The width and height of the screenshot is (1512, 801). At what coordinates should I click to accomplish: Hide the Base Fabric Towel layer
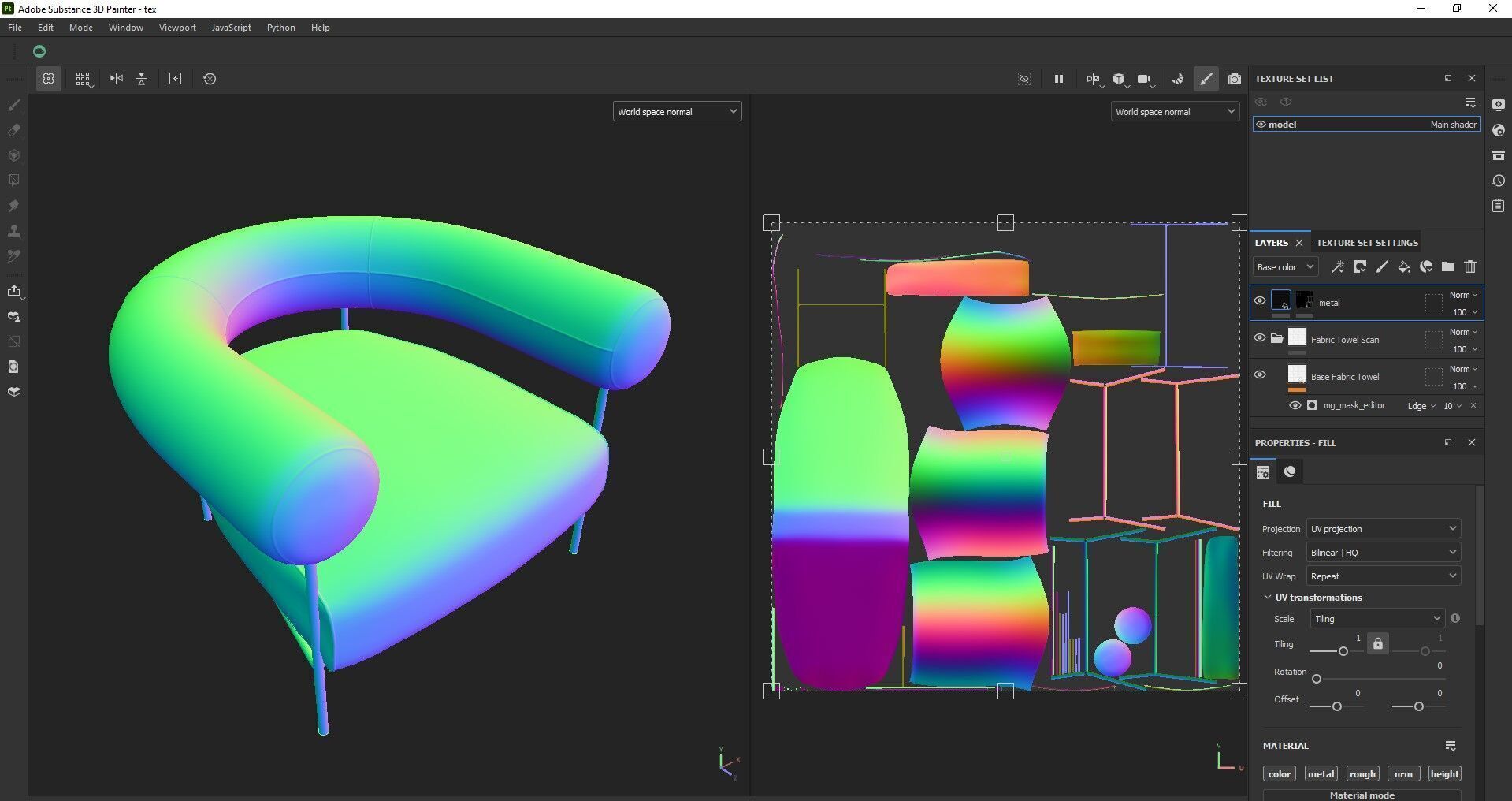pyautogui.click(x=1260, y=374)
